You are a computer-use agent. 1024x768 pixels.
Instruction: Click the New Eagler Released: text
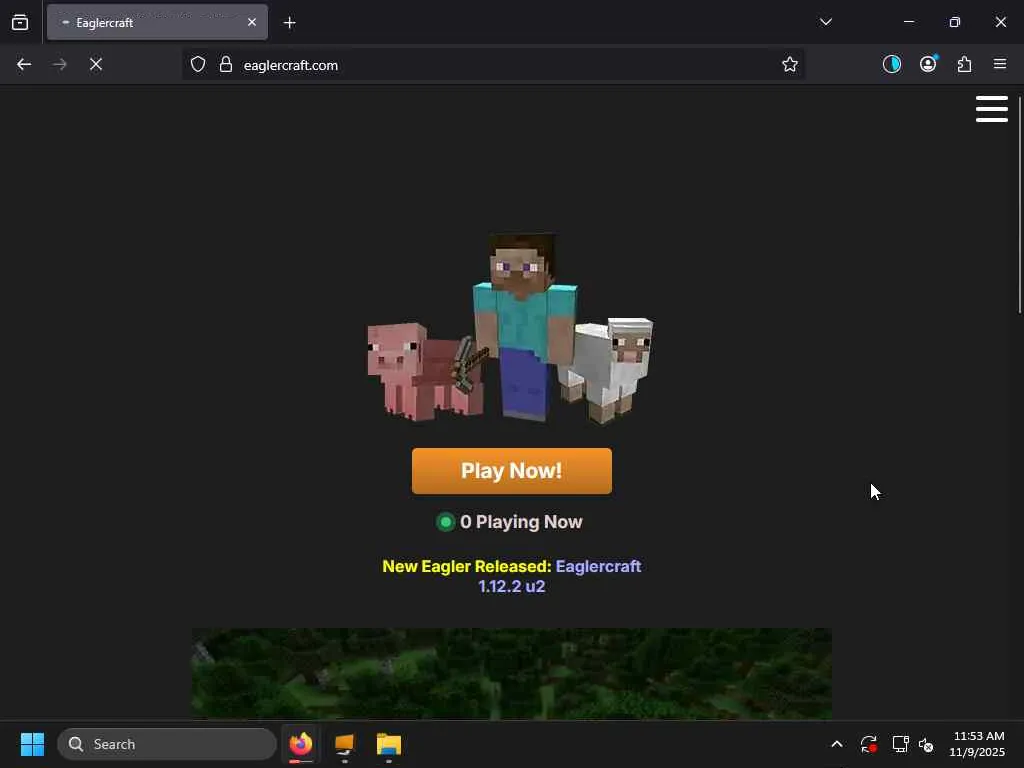[x=467, y=566]
